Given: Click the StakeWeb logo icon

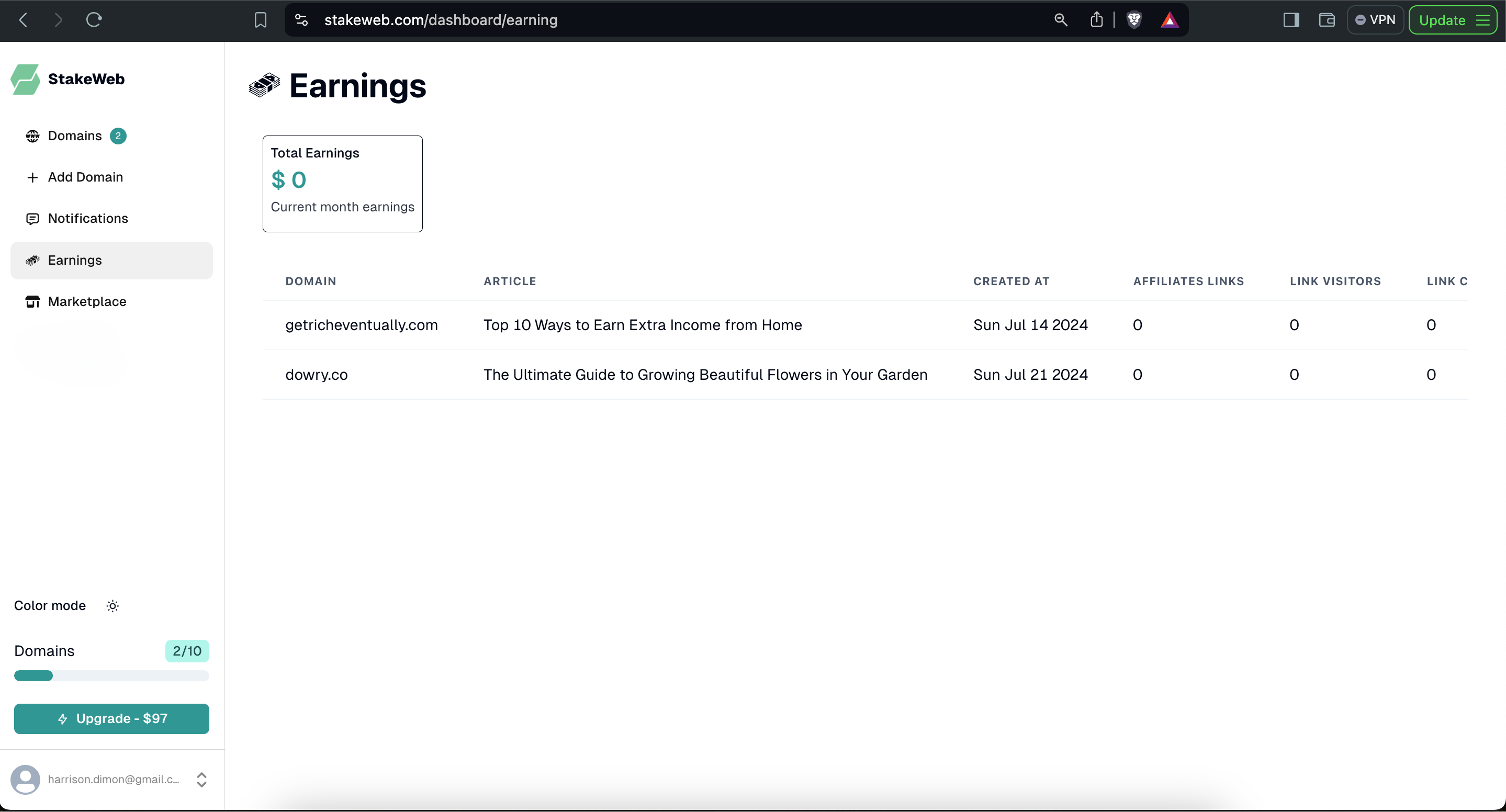Looking at the screenshot, I should click(25, 80).
